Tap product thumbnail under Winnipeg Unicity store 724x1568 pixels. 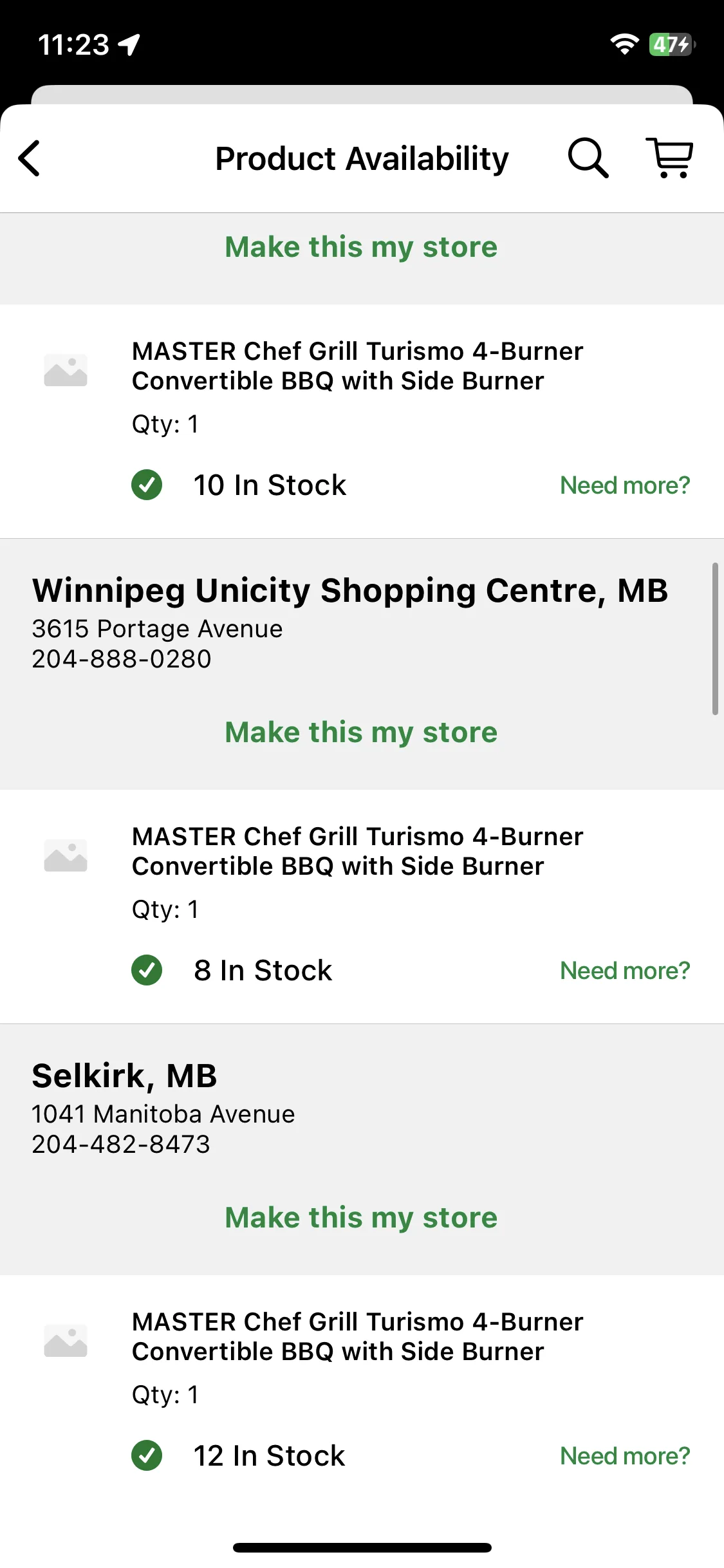tap(66, 855)
